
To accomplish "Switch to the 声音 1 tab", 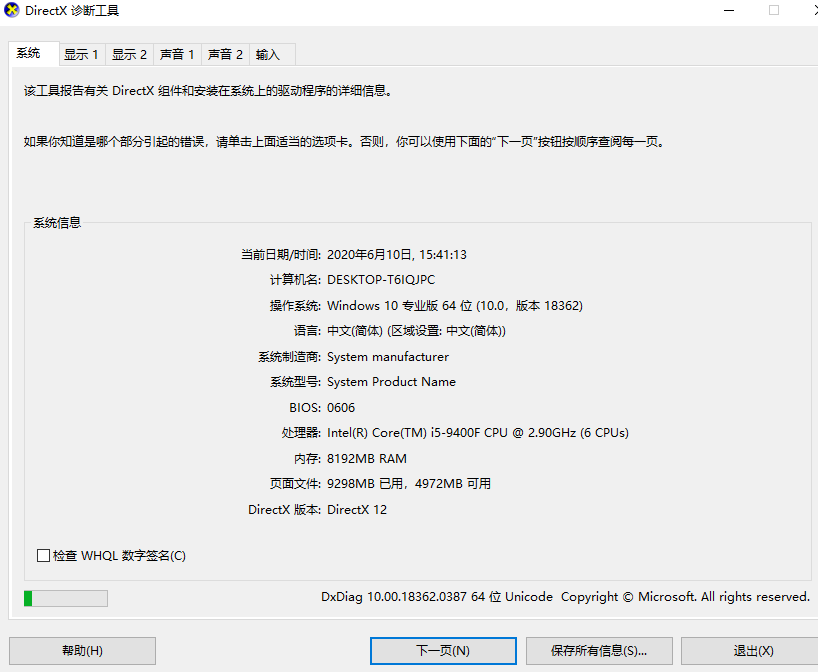I will point(177,54).
